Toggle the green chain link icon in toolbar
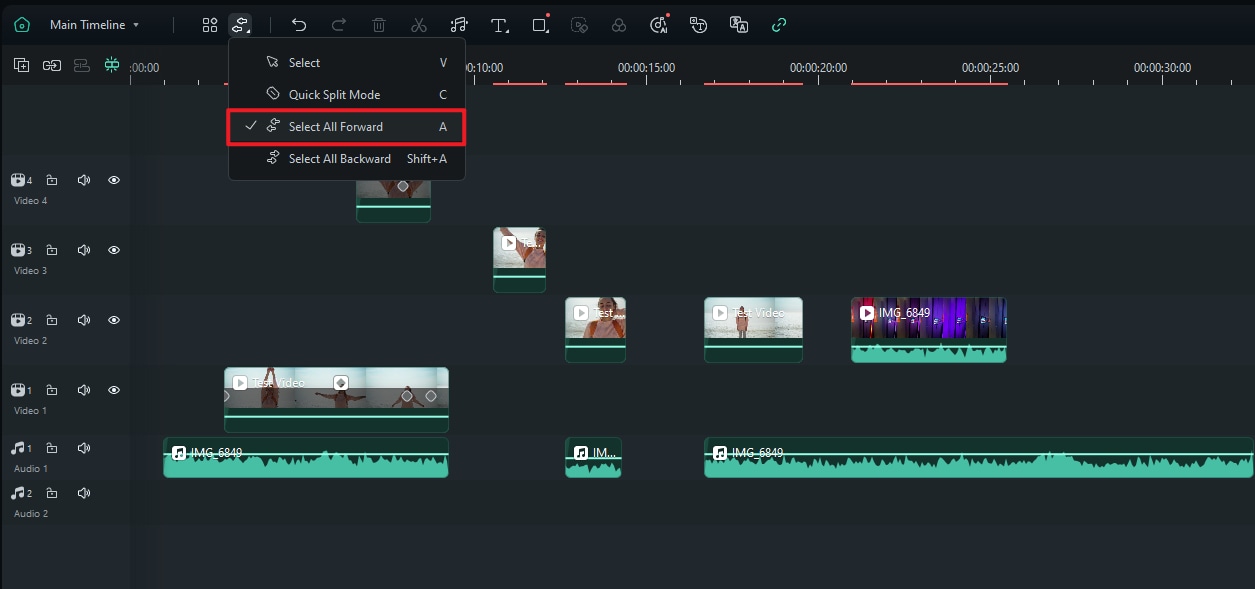This screenshot has height=589, width=1255. click(779, 25)
